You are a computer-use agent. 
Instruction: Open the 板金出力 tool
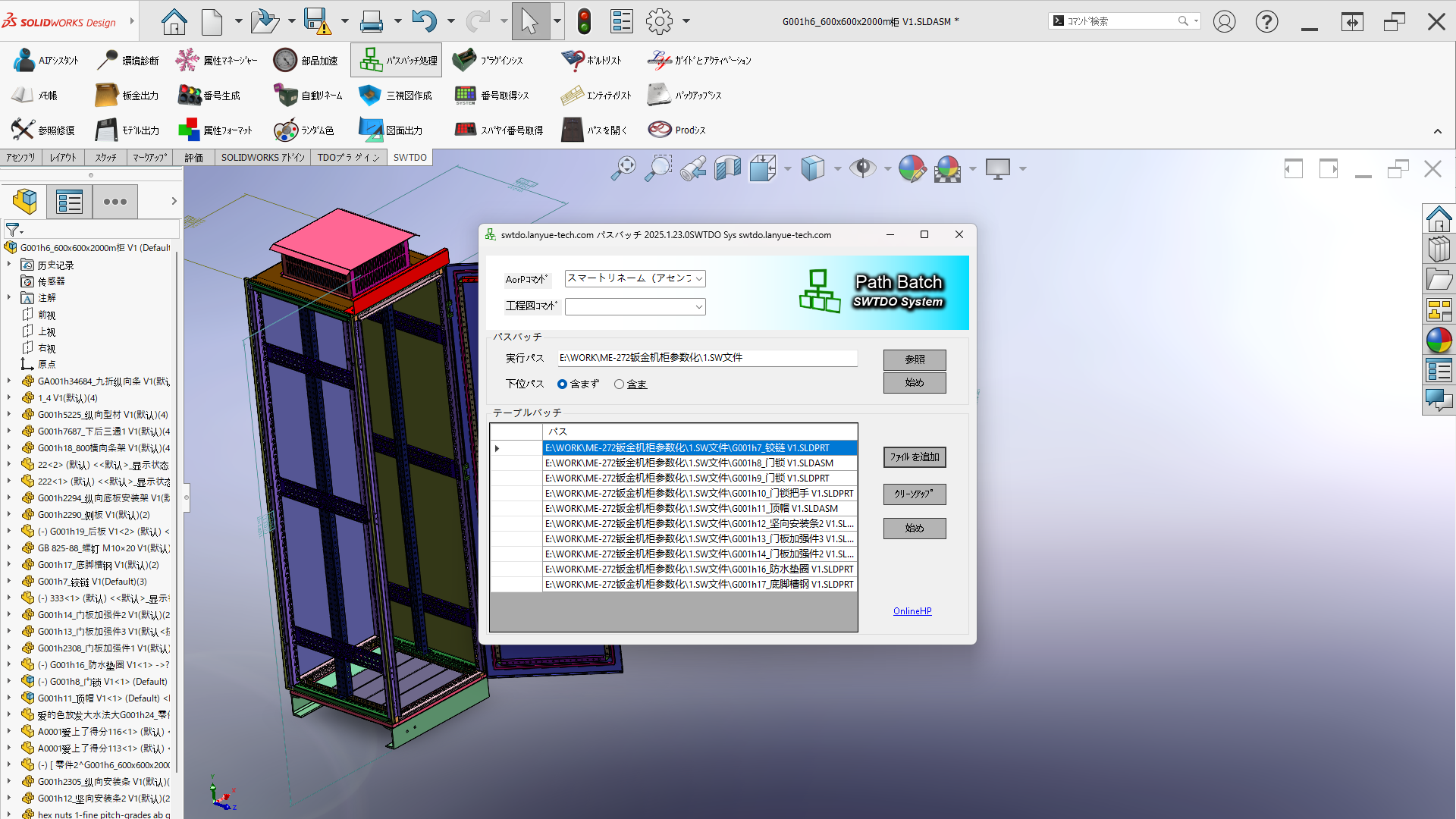pos(106,96)
